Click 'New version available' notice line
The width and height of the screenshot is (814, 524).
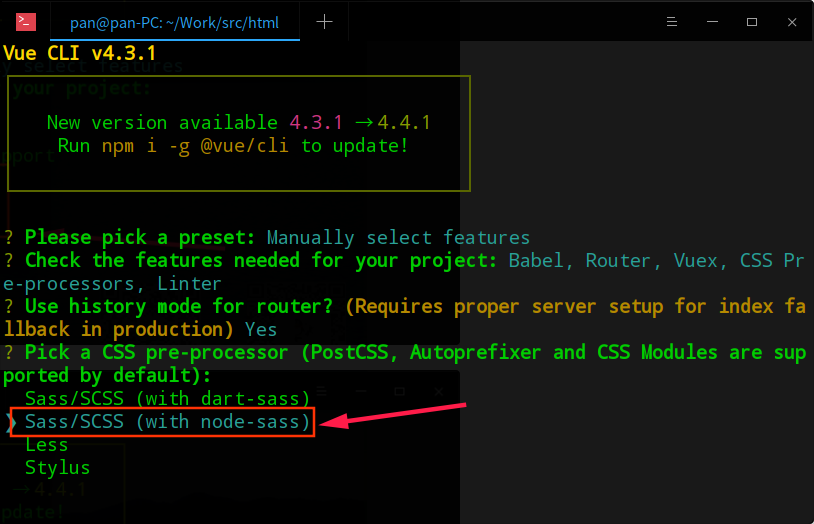(x=239, y=123)
